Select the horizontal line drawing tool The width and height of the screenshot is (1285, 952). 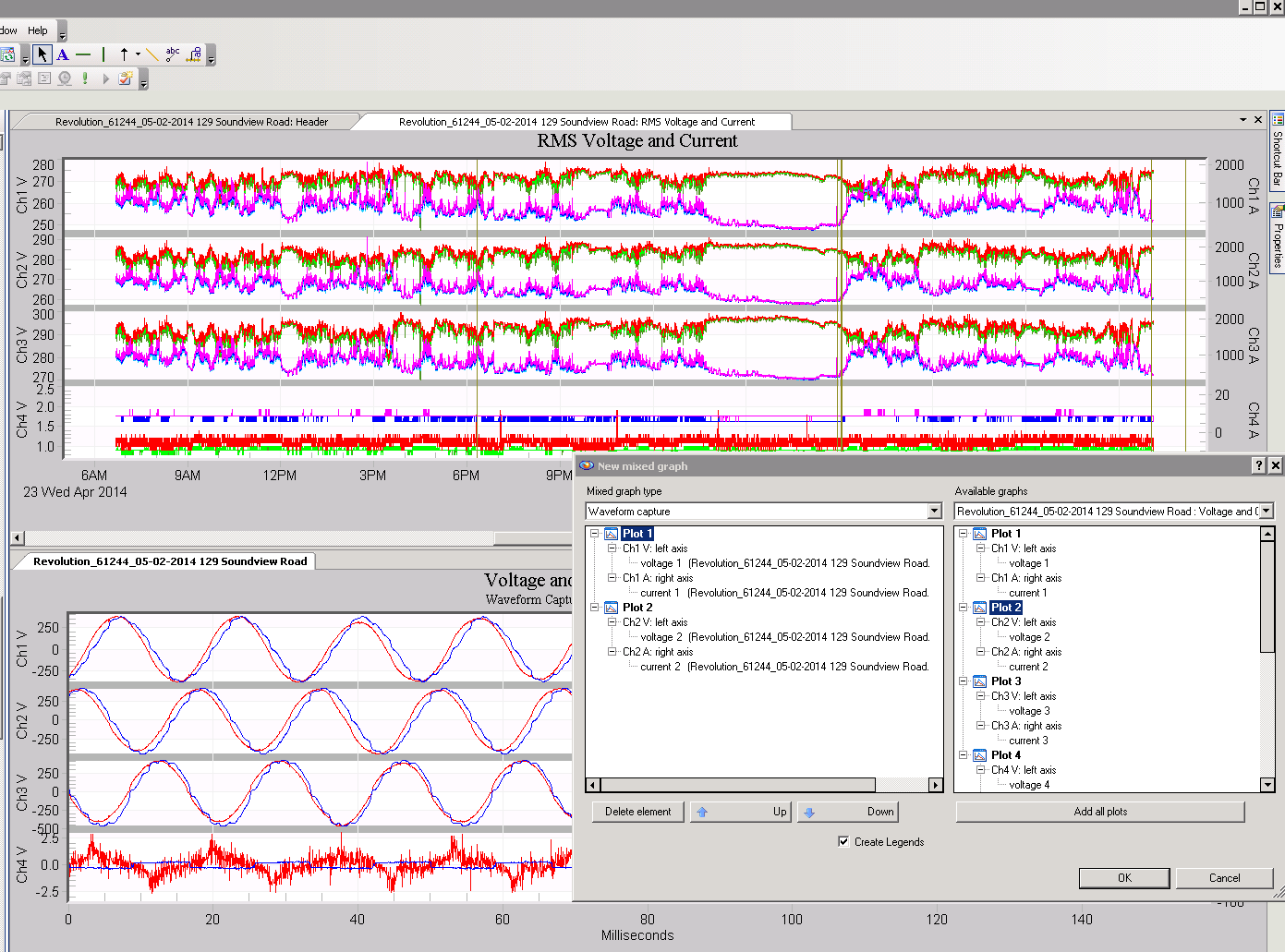pos(83,54)
